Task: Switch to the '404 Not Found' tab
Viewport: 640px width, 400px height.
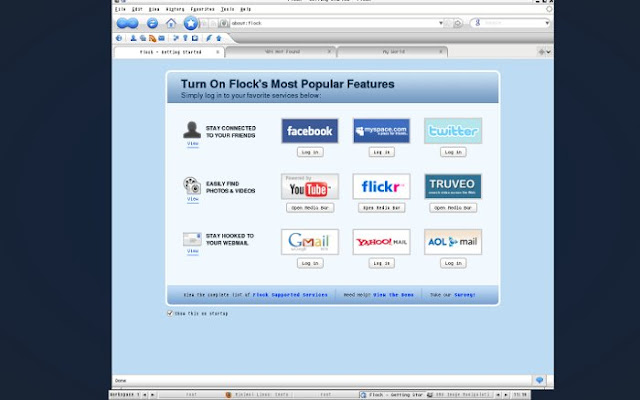Action: [280, 52]
